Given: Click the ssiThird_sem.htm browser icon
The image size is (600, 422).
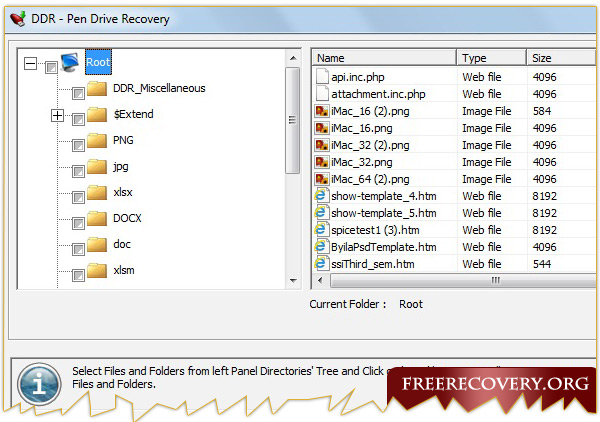Looking at the screenshot, I should click(x=321, y=264).
